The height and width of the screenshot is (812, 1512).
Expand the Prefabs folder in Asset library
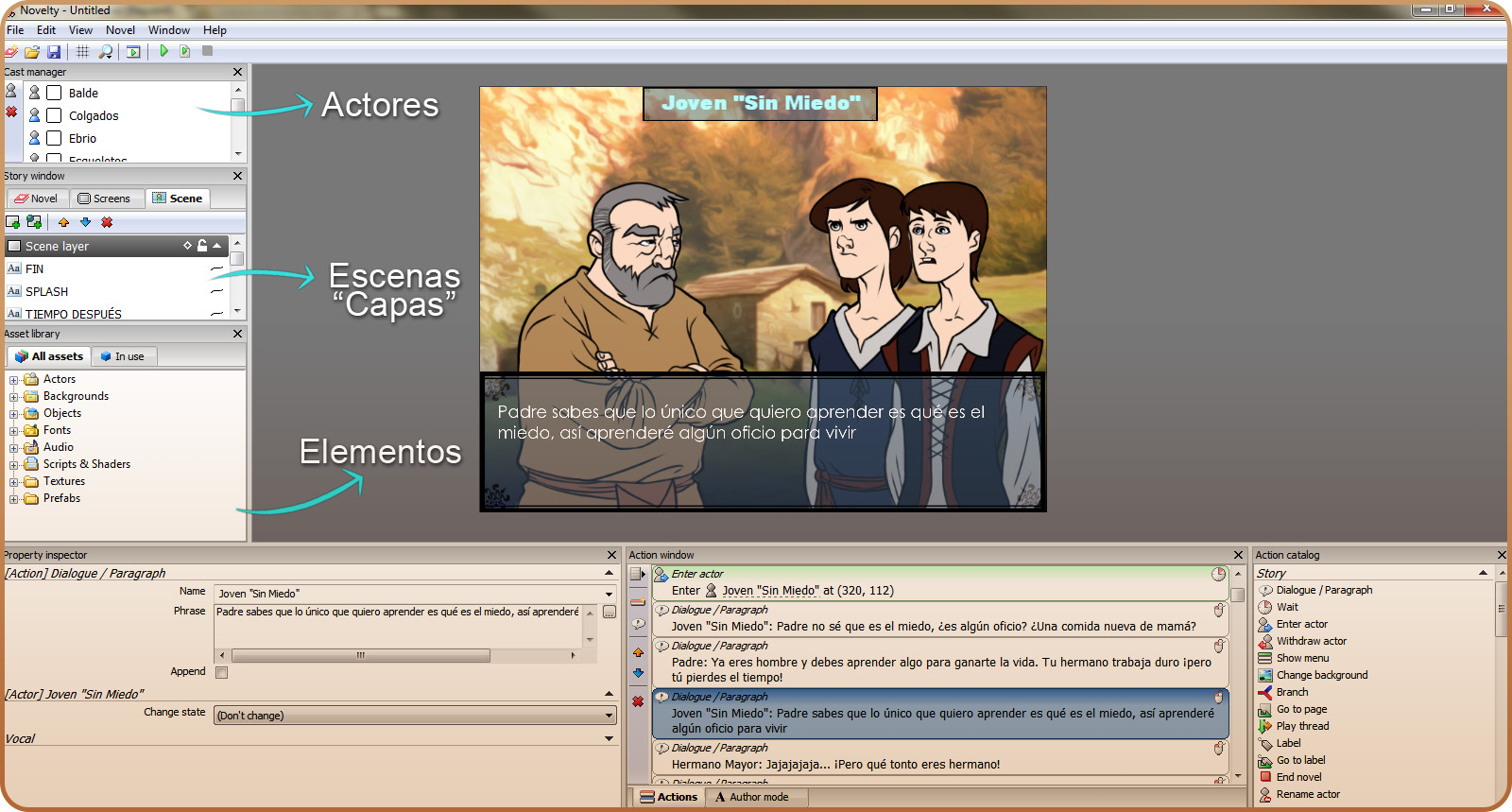13,499
